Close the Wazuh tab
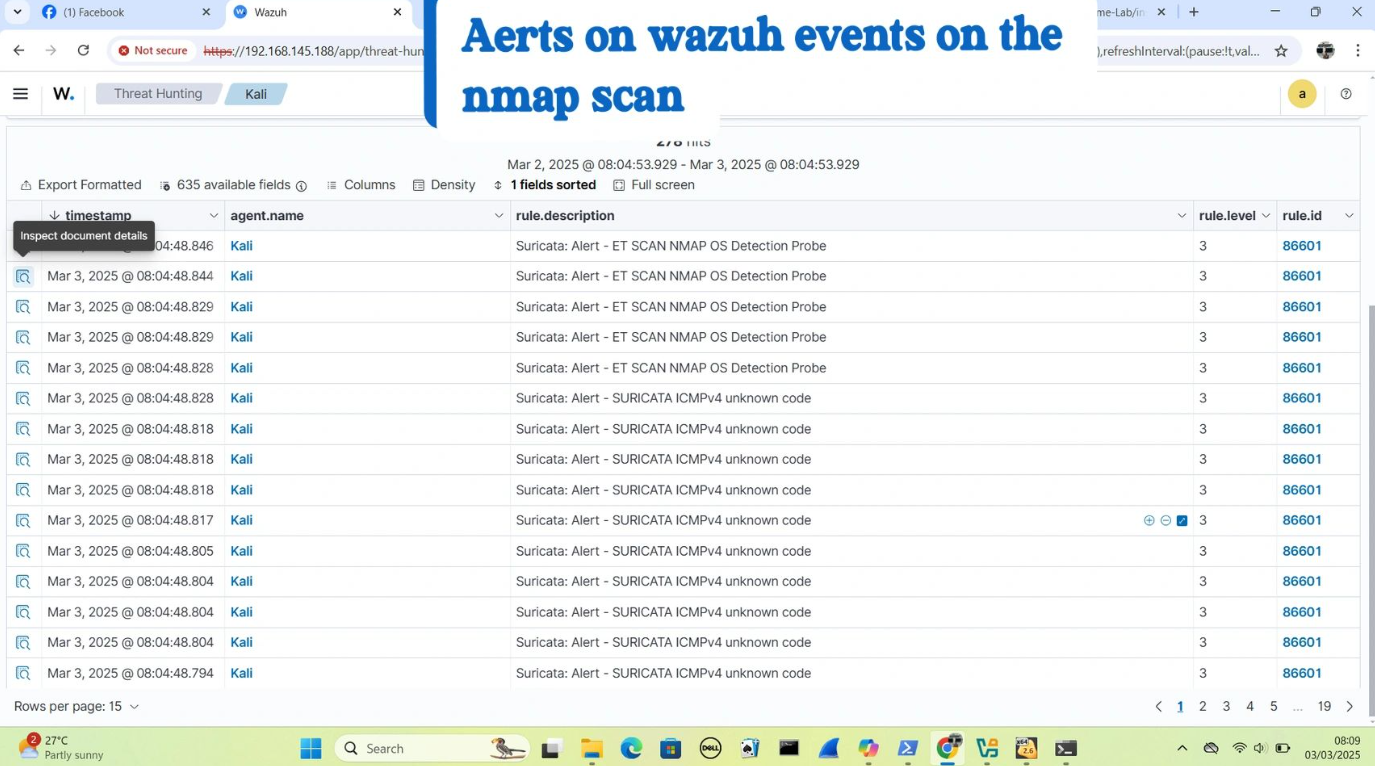The width and height of the screenshot is (1375, 766). tap(397, 12)
